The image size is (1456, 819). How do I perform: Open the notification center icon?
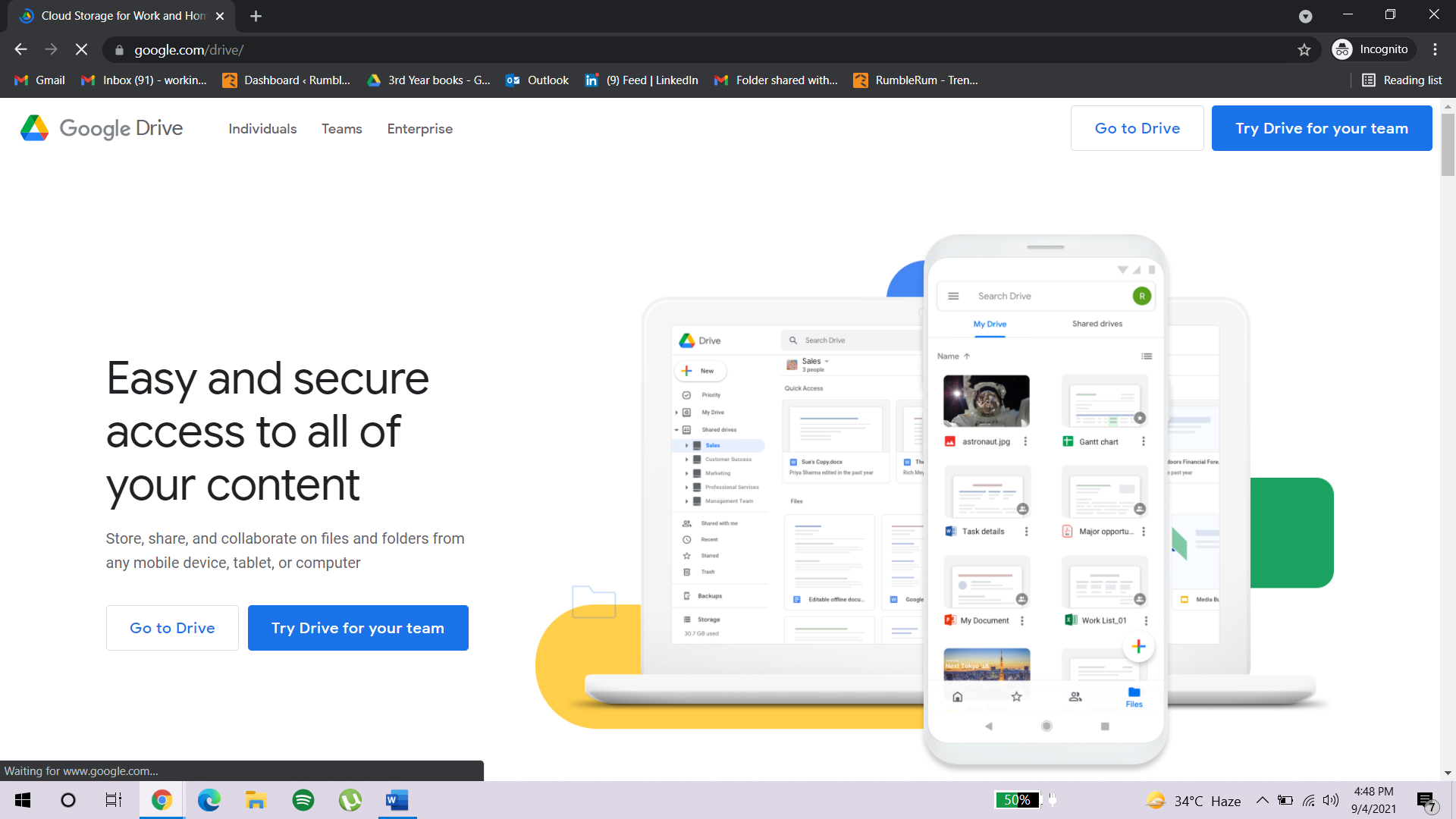(x=1426, y=801)
